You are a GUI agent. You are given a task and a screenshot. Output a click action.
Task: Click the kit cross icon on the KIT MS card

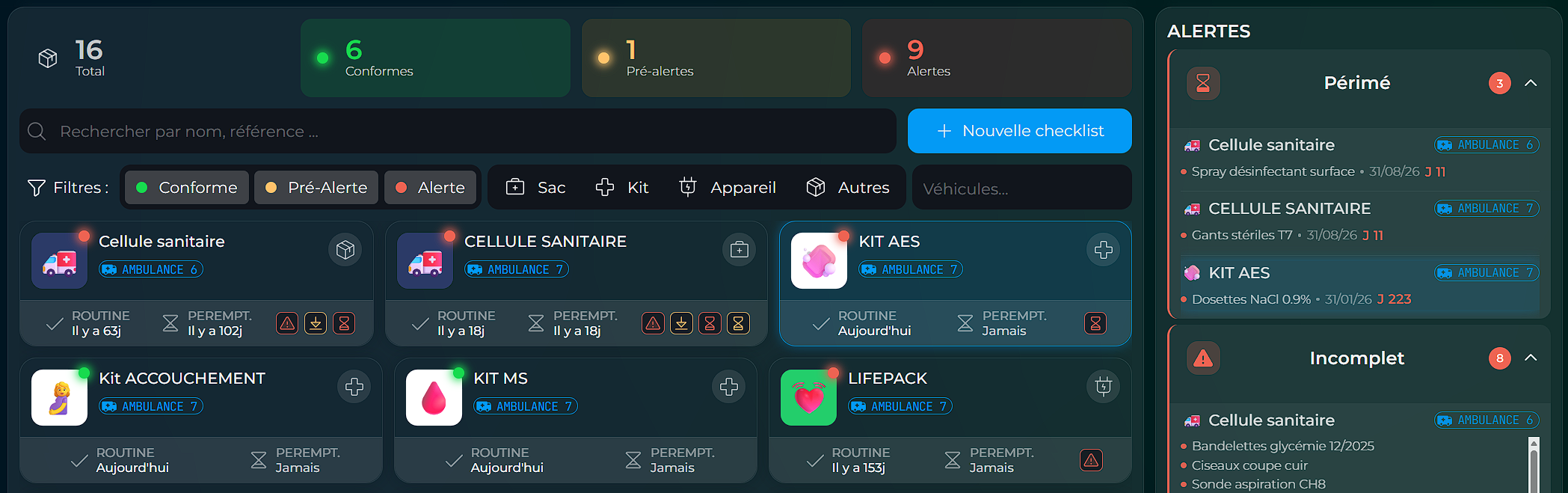click(729, 387)
